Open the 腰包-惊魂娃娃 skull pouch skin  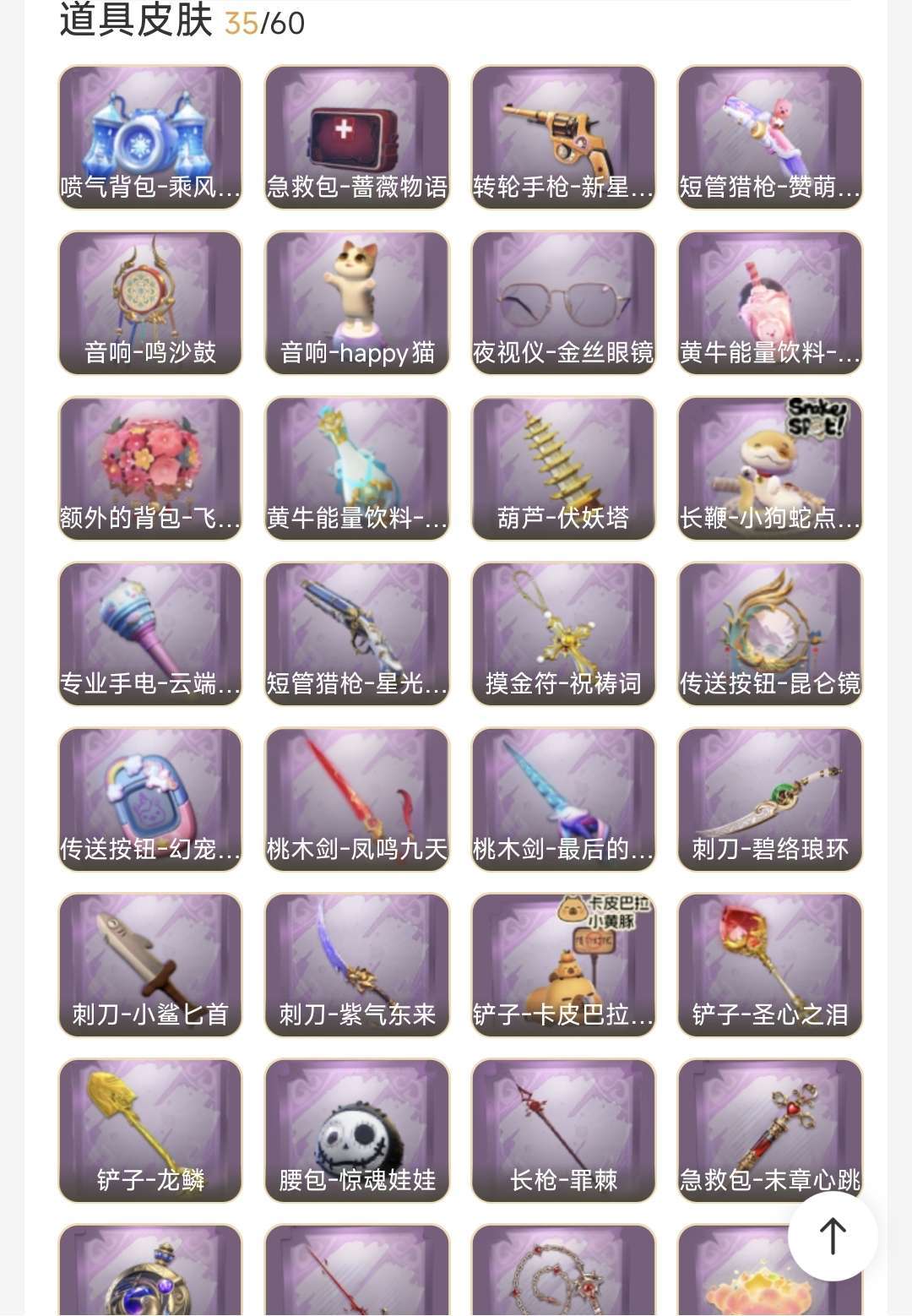click(x=357, y=1130)
